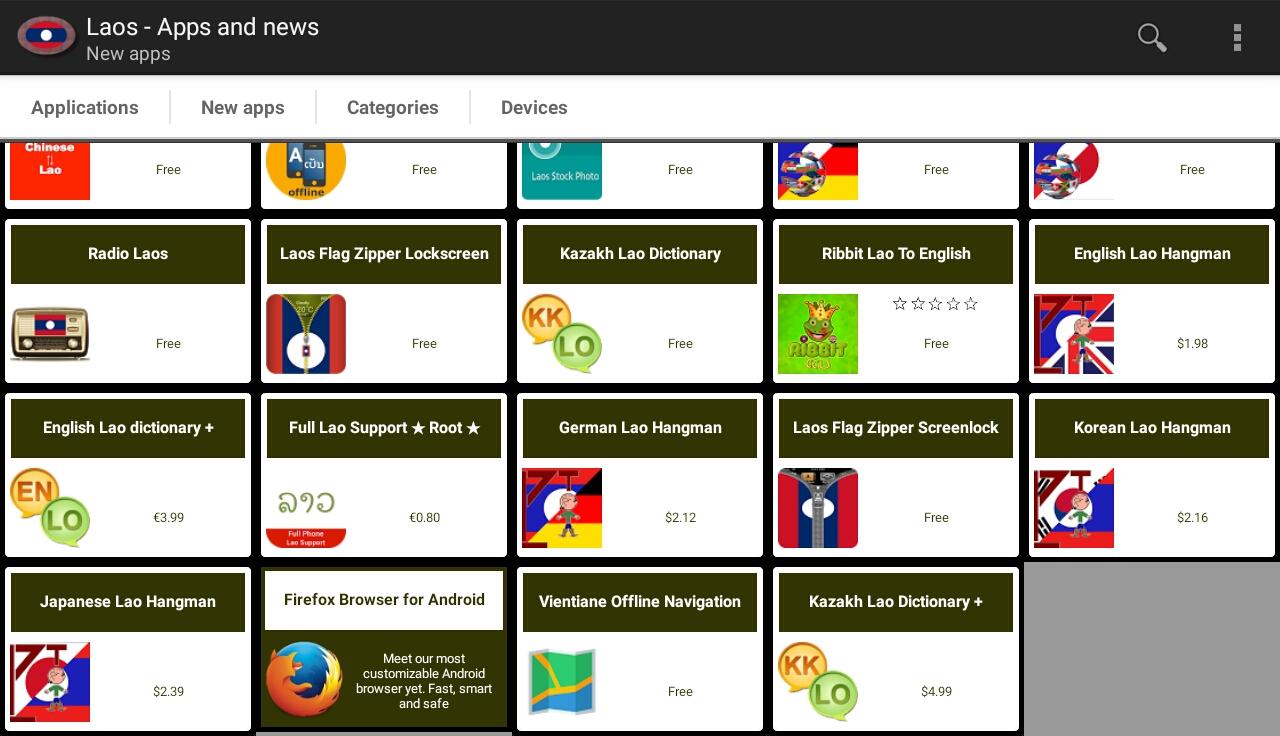Tap the Vientiane Offline Navigation map icon
1280x736 pixels.
(x=562, y=682)
